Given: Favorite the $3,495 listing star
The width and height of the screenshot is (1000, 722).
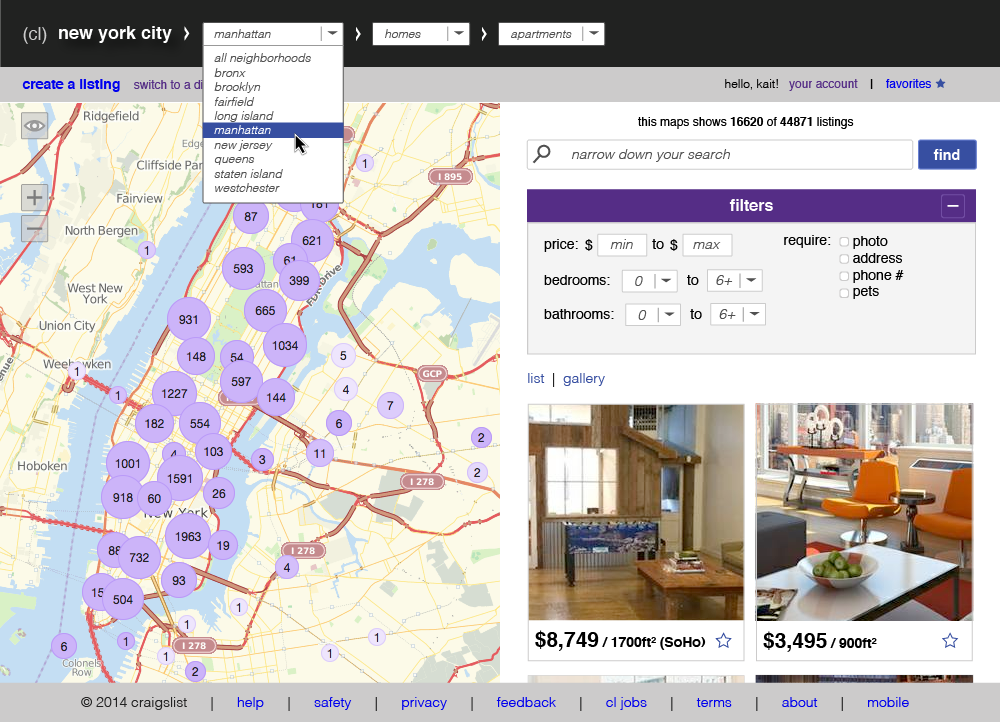Looking at the screenshot, I should point(950,640).
